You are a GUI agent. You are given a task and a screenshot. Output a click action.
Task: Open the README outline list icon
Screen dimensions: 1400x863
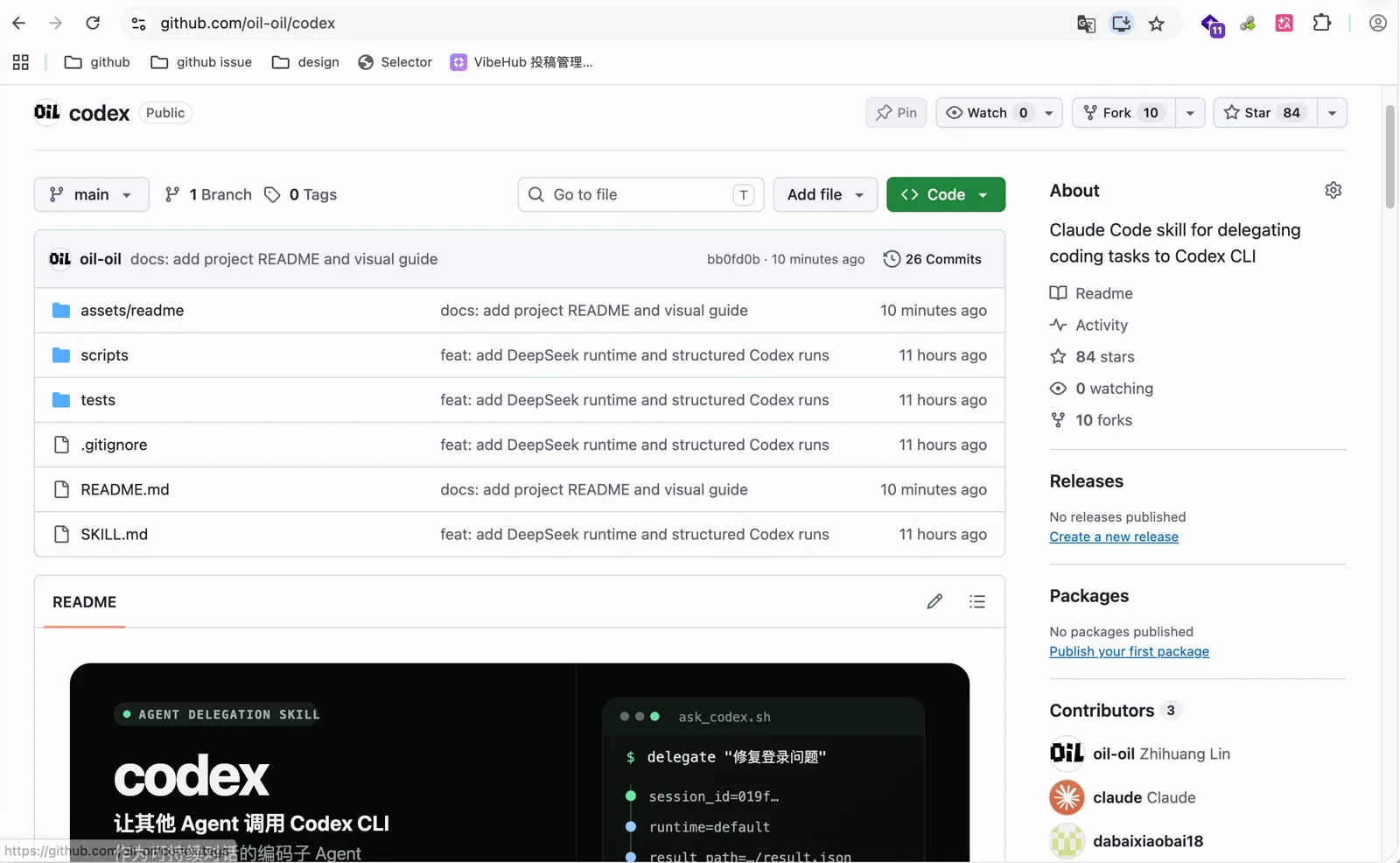(977, 601)
